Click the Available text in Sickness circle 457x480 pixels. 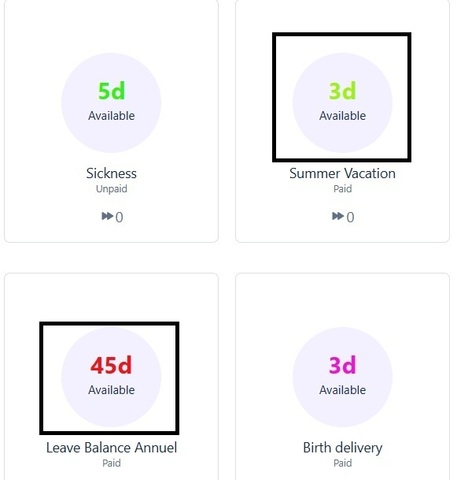tap(111, 116)
